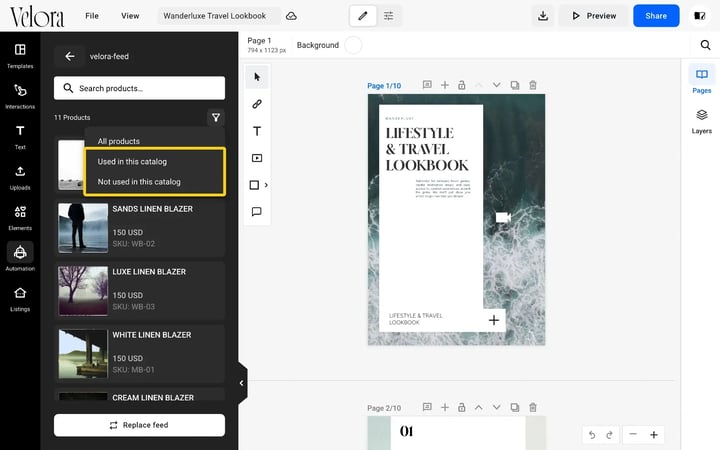Expand the shape tool options arrow
The height and width of the screenshot is (450, 720).
point(266,185)
